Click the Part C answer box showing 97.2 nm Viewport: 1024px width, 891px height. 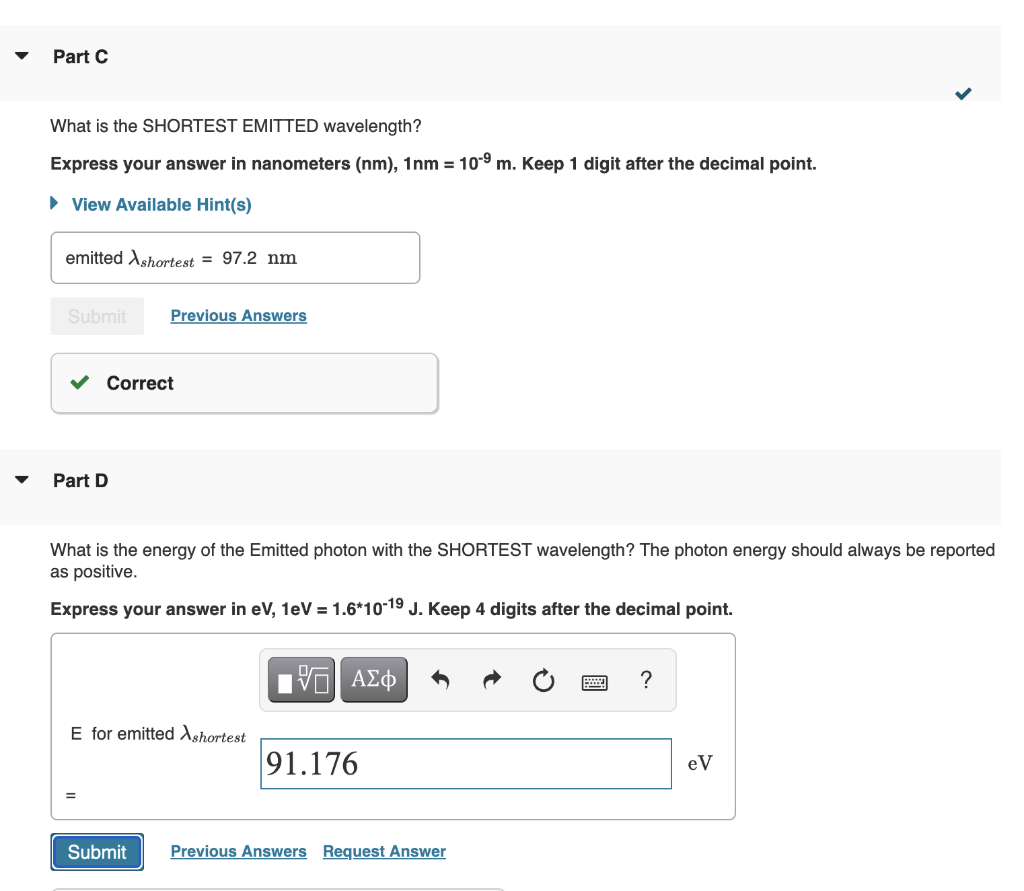pyautogui.click(x=235, y=258)
